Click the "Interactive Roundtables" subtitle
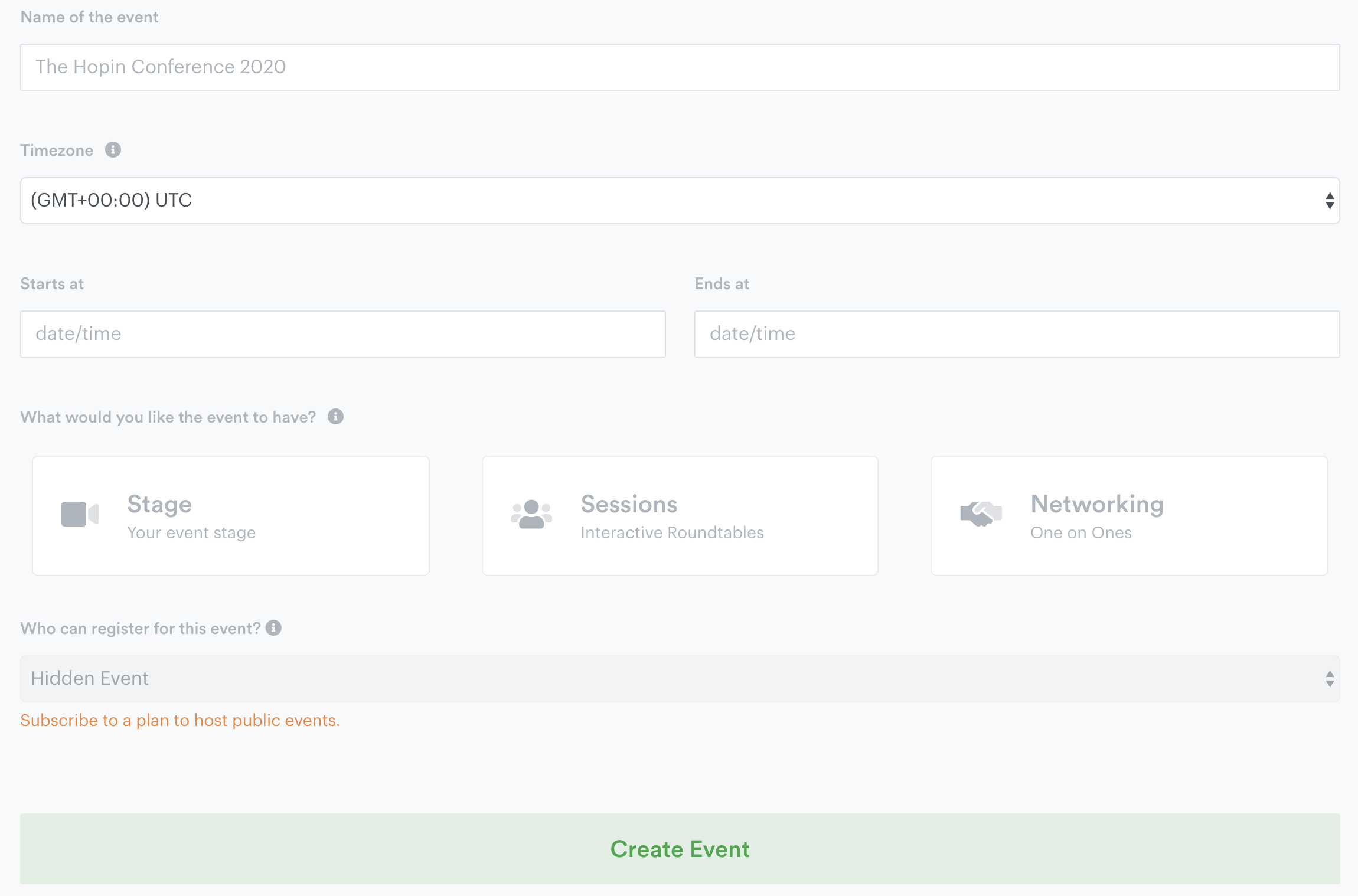Screen dimensions: 1358x896 673,533
